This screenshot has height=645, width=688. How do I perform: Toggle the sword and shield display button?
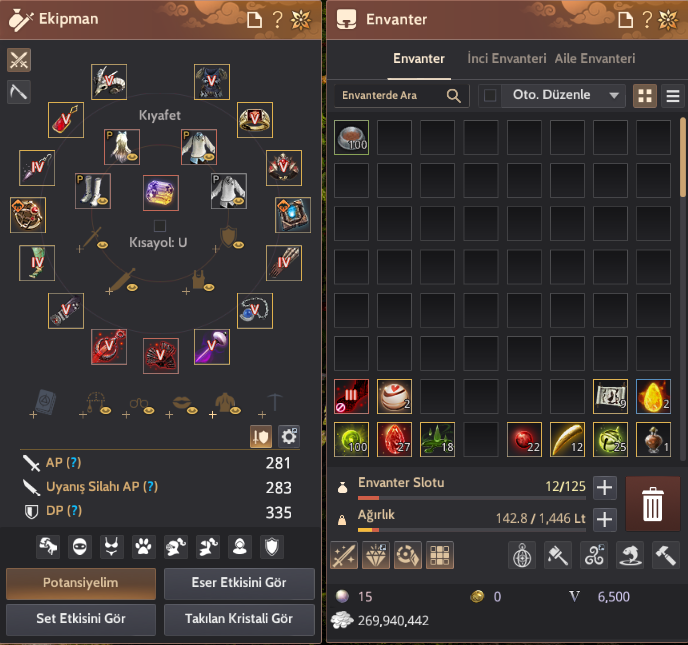point(261,437)
